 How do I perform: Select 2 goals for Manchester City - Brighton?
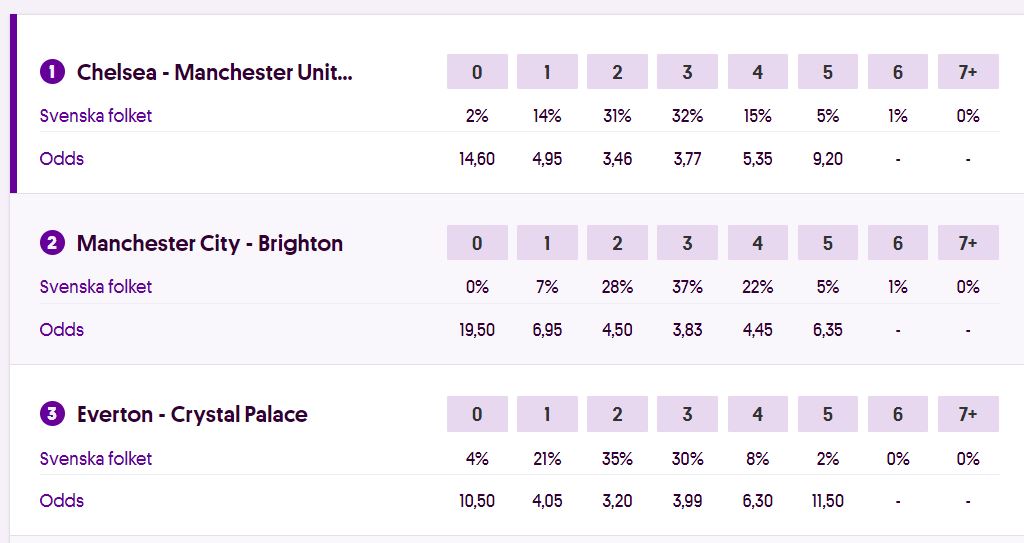click(617, 243)
